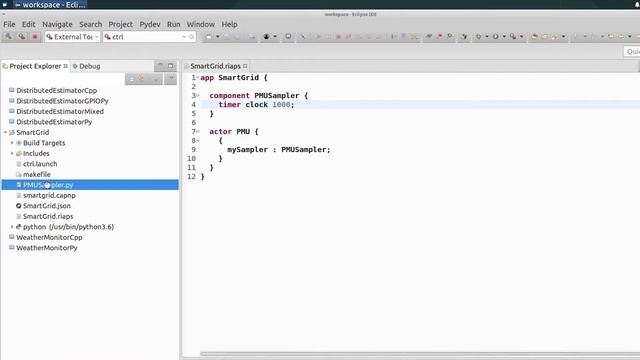Screen dimensions: 640x360
Task: Select the SmartGrid.json file
Action: point(47,206)
